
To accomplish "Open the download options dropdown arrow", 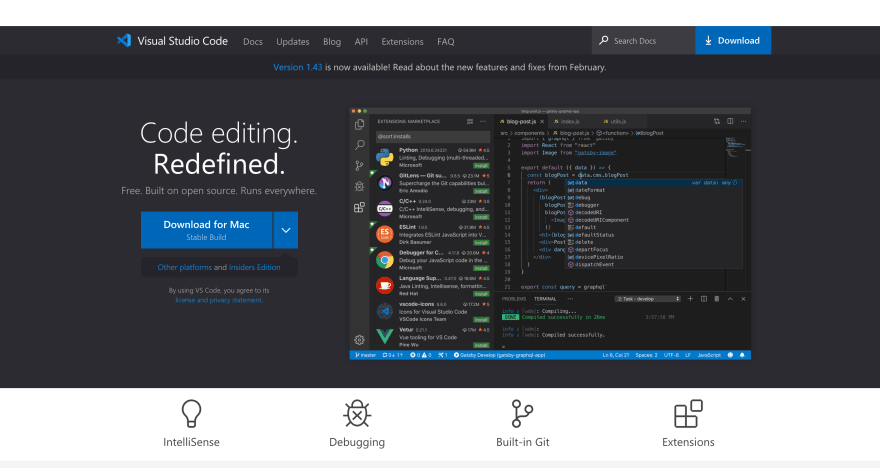I will 286,230.
